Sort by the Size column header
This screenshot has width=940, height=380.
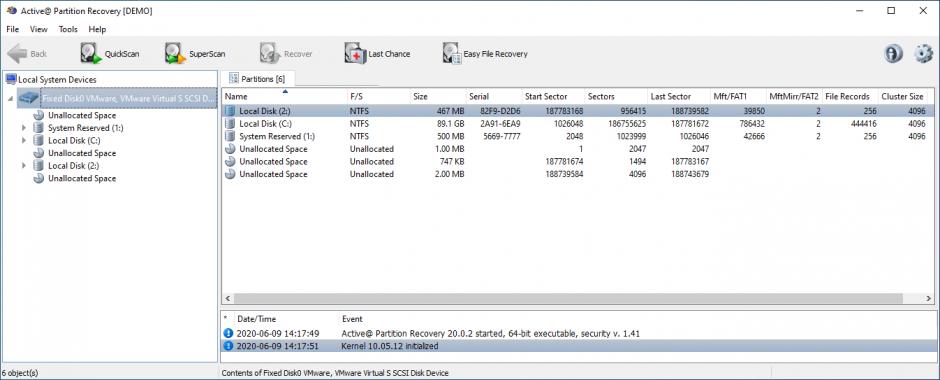point(438,96)
